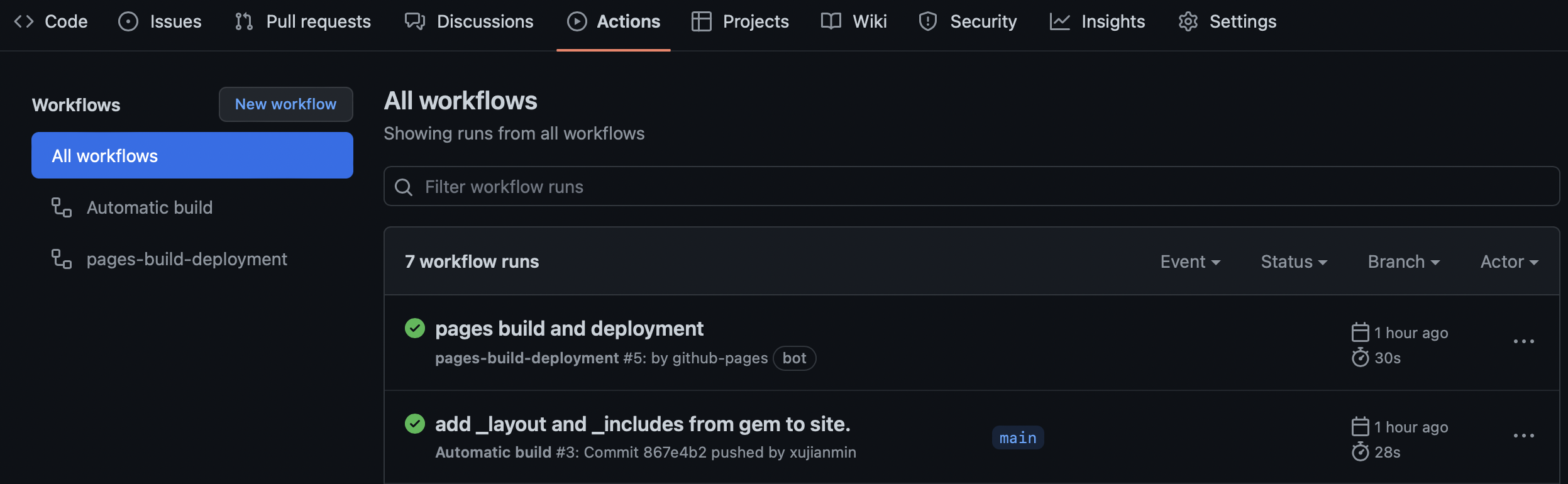Open the Wiki tab
This screenshot has width=1568, height=484.
click(854, 21)
